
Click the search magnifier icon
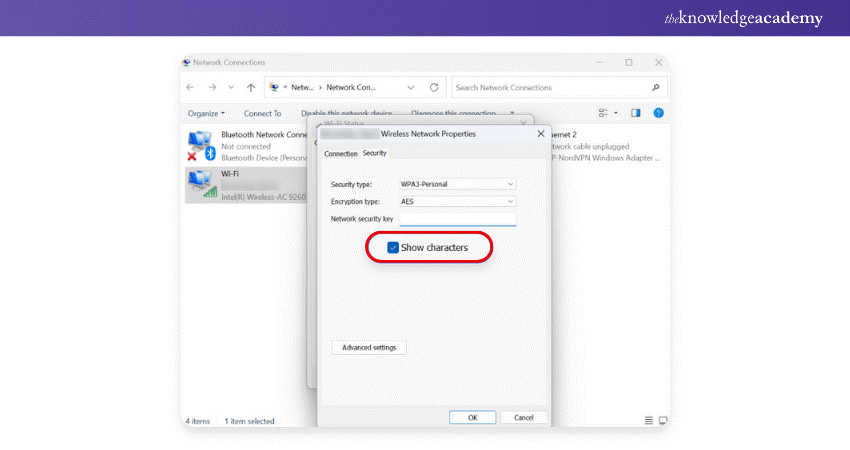click(656, 87)
